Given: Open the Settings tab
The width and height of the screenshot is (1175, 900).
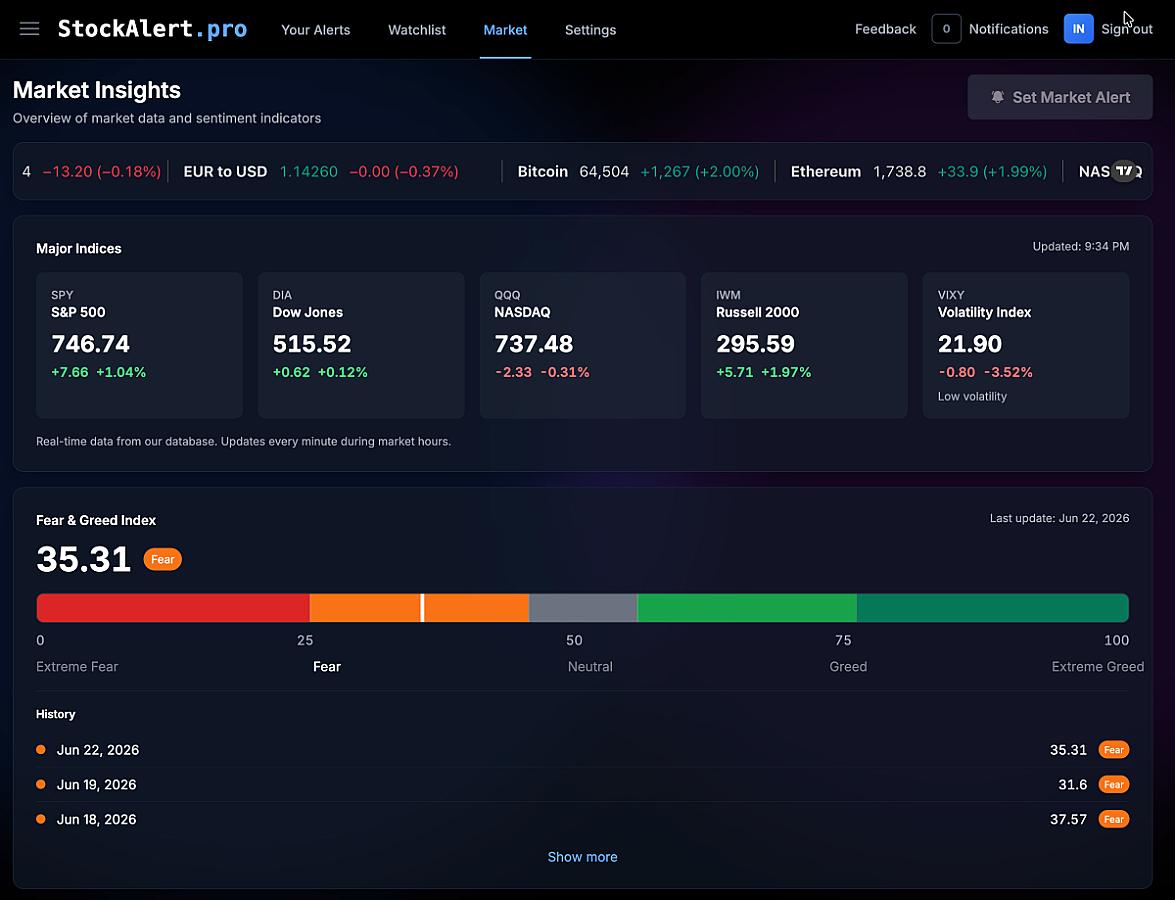Looking at the screenshot, I should [590, 30].
